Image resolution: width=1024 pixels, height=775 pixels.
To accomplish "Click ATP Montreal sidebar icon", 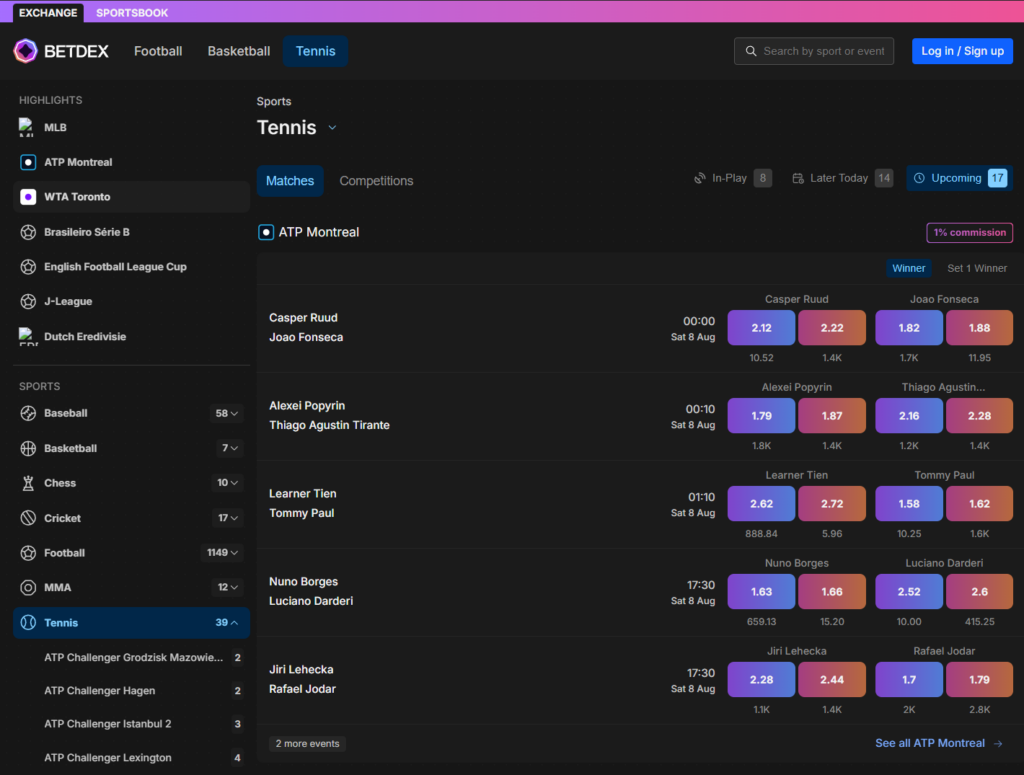I will click(28, 162).
